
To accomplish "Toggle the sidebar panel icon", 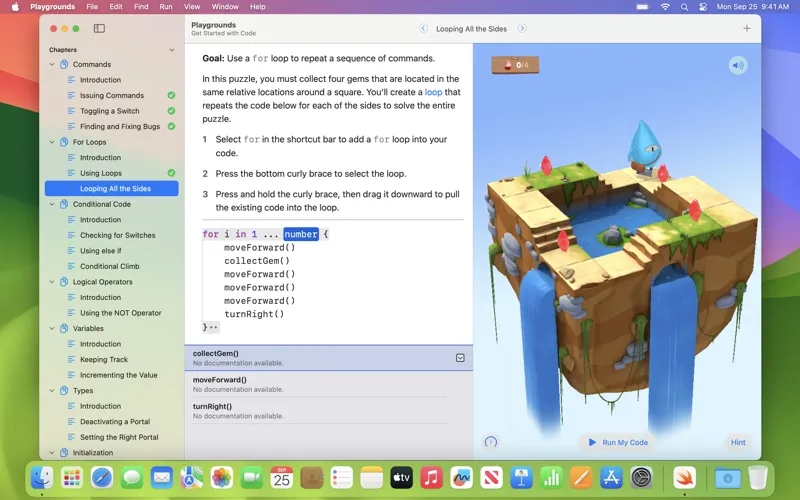I will coord(99,29).
